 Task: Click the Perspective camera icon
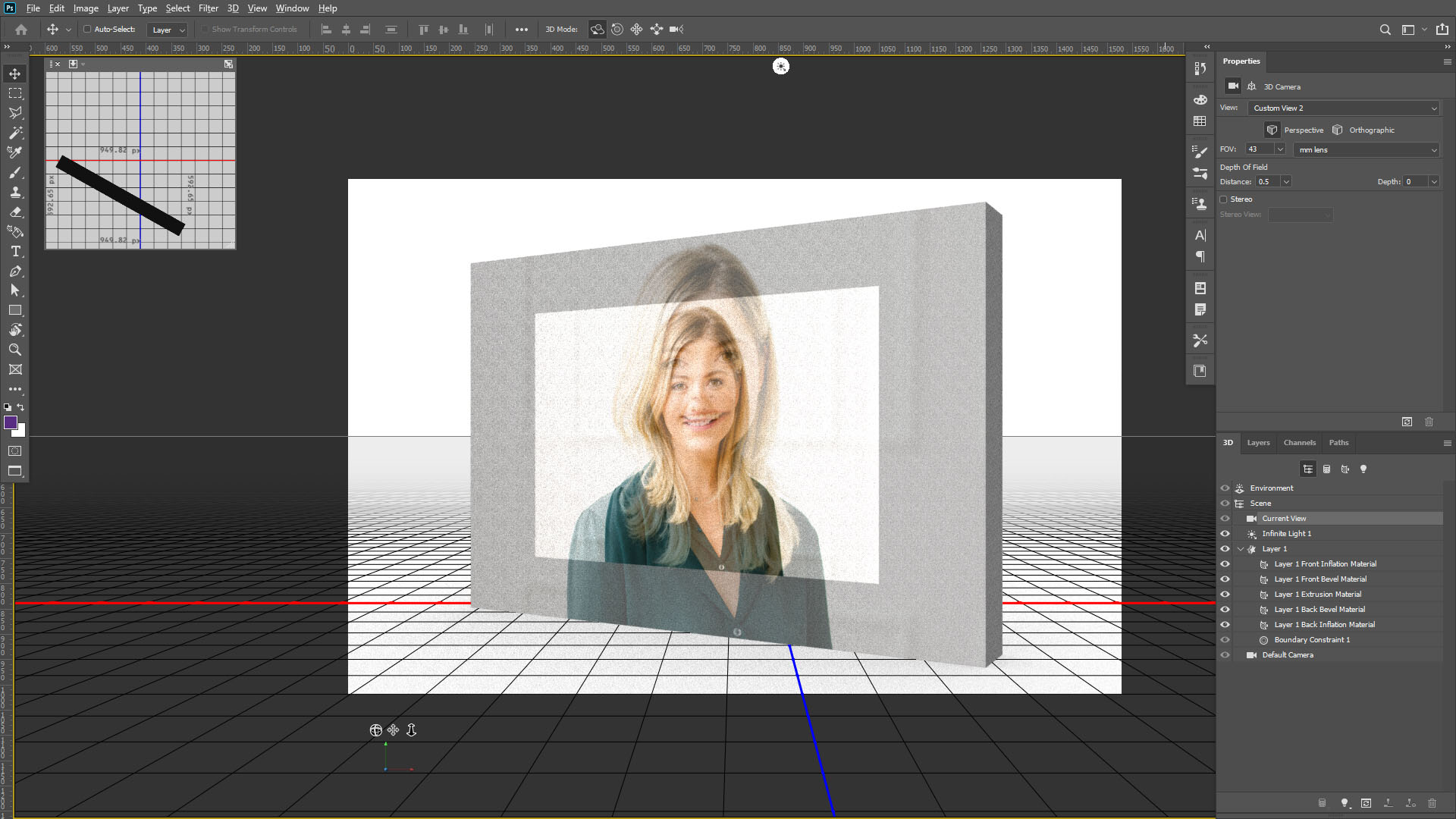point(1272,130)
